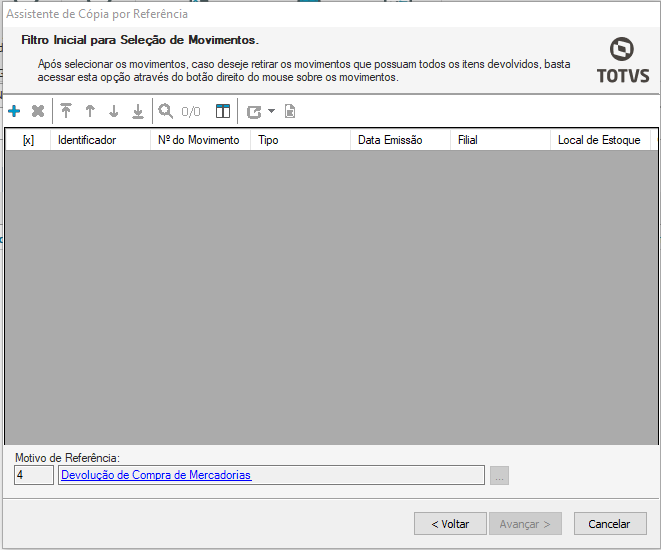Click the Motivo de Referência code field
Screen dimensions: 661x550
click(x=34, y=475)
